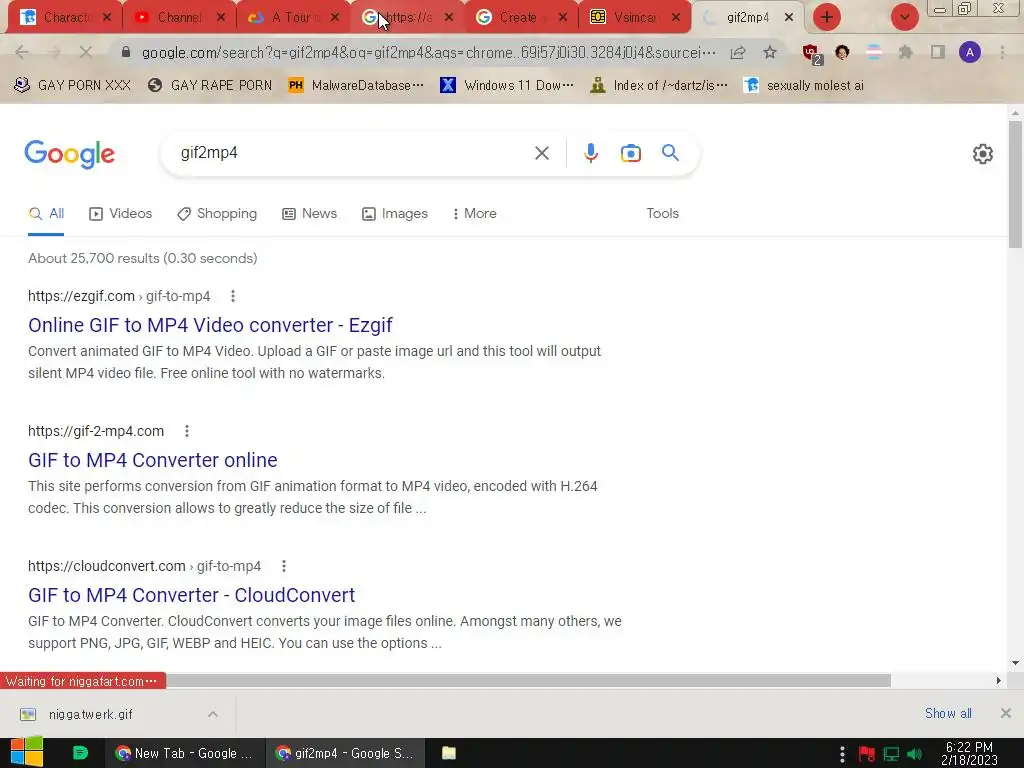Image resolution: width=1024 pixels, height=768 pixels.
Task: Focus the address bar URL
Action: point(428,52)
